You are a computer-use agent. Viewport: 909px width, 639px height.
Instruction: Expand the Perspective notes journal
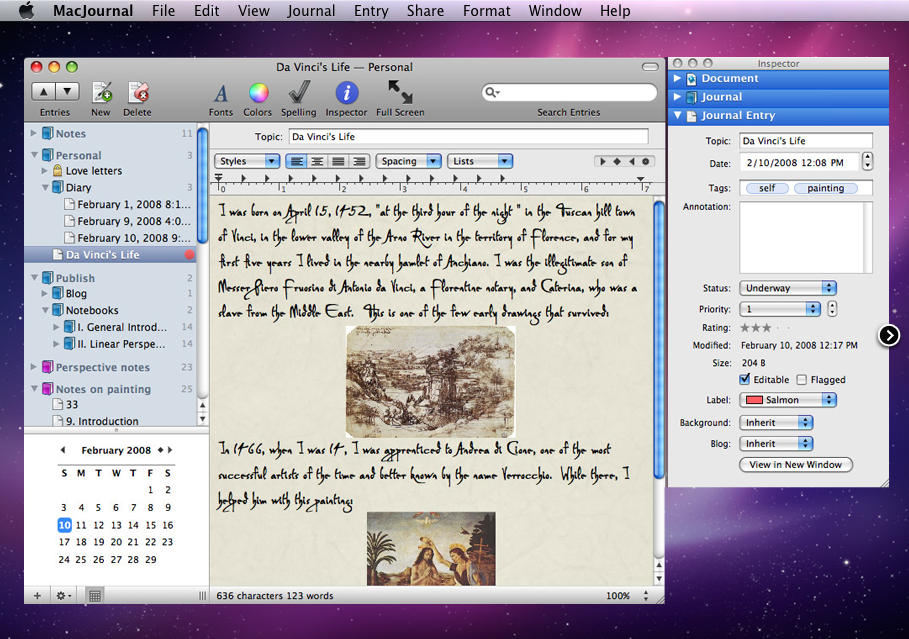pyautogui.click(x=34, y=367)
